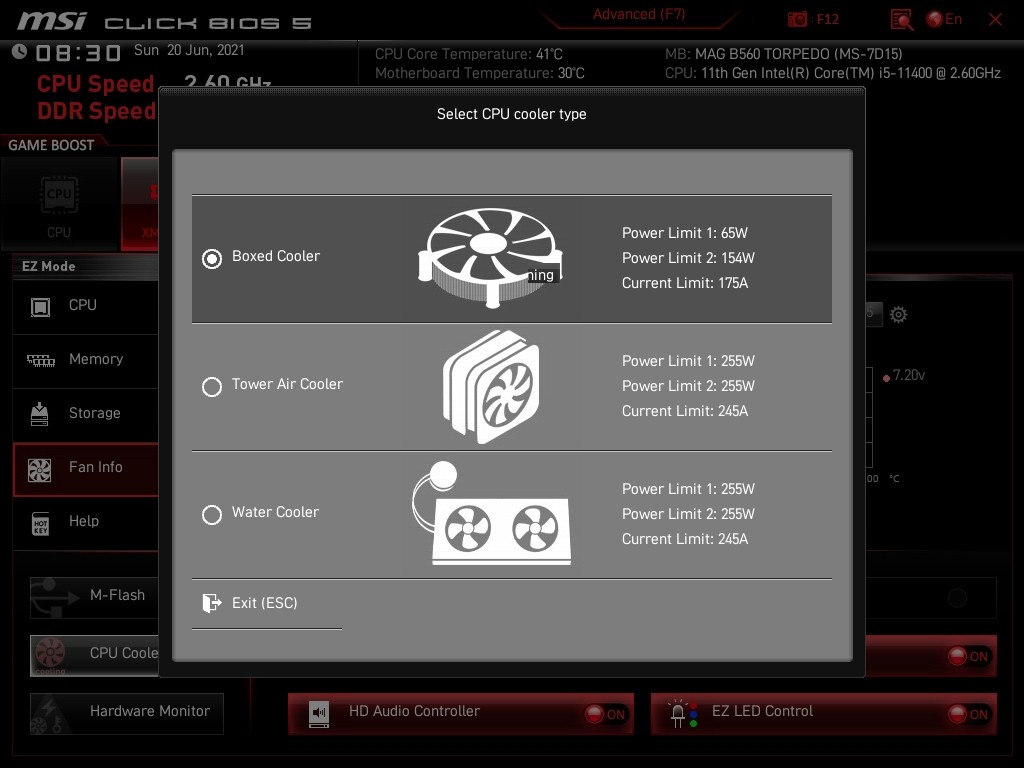This screenshot has width=1024, height=768.
Task: Open the Memory section in sidebar
Action: [95, 360]
